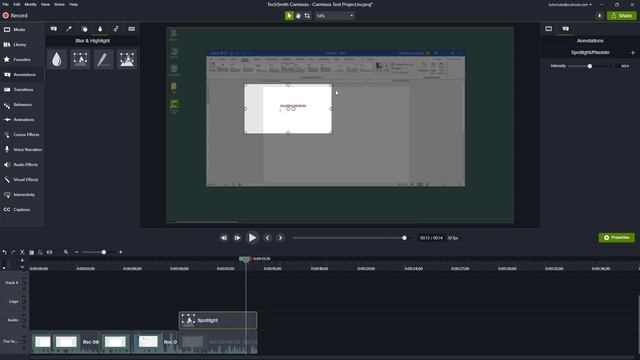Open the Share menu
640x360 pixels.
[x=60, y=4]
